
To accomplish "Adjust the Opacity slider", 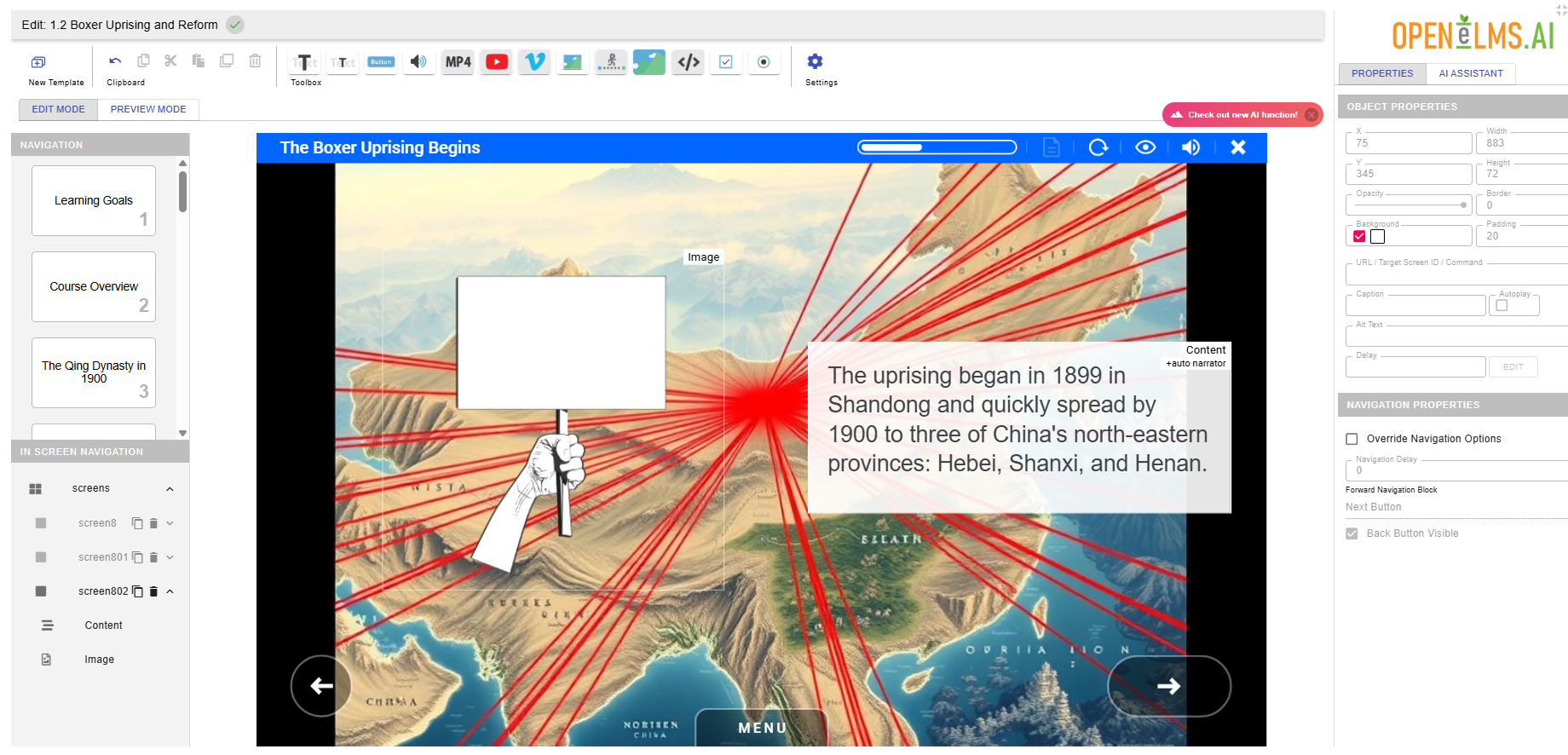I will (1409, 205).
